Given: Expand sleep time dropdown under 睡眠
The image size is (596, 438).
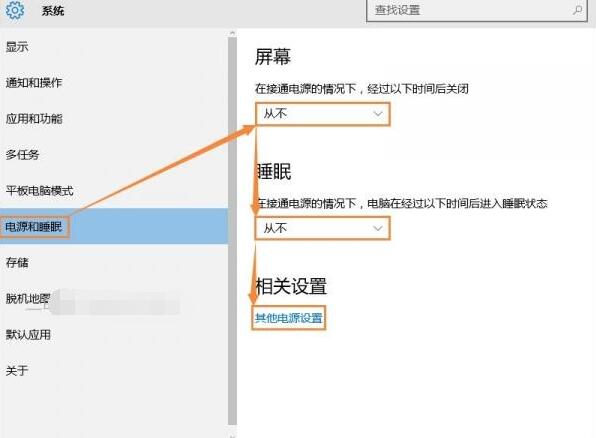Looking at the screenshot, I should (323, 228).
